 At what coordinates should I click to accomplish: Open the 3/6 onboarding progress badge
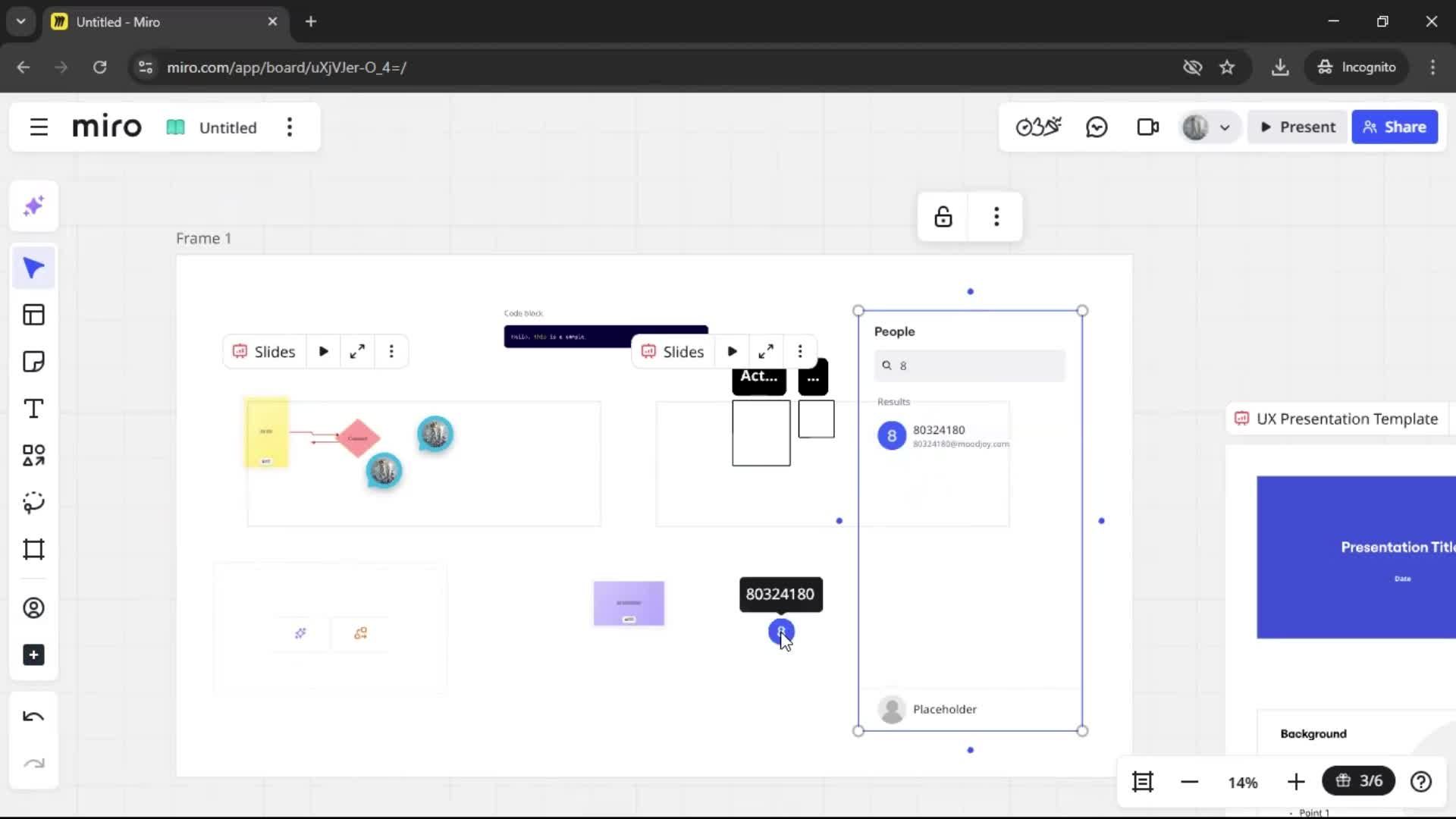click(x=1359, y=781)
